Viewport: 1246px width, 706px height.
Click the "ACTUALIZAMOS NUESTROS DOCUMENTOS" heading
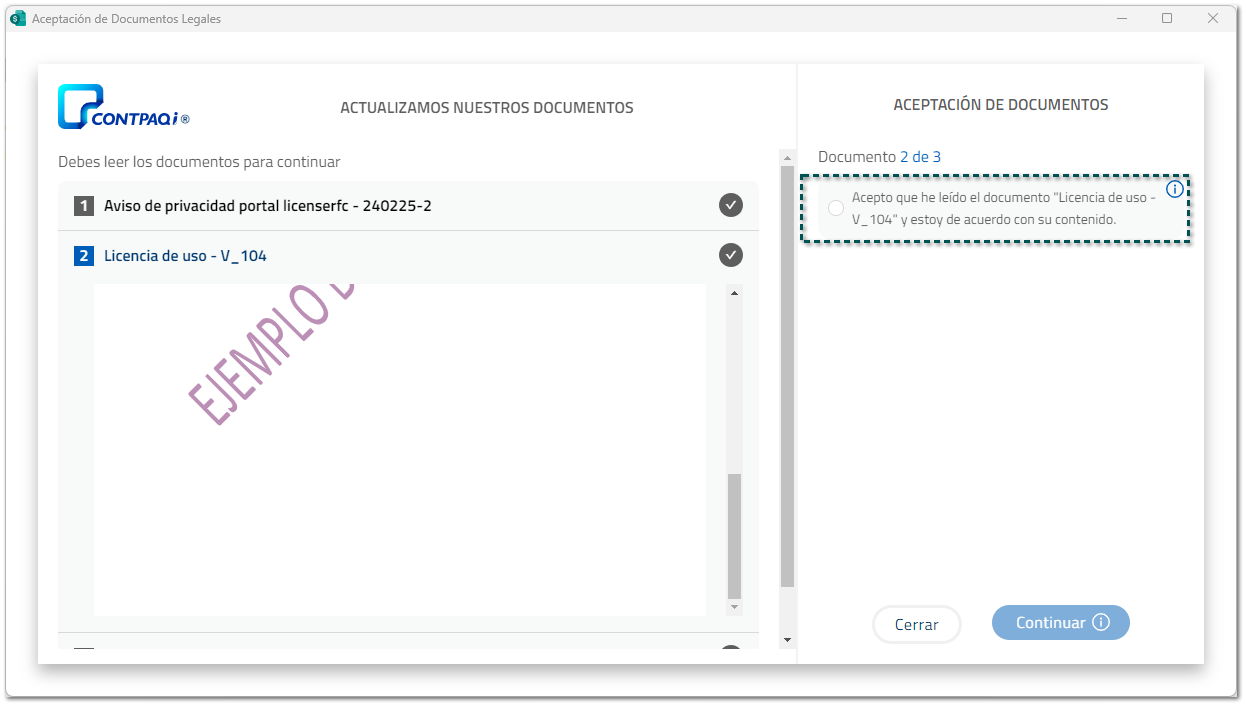tap(487, 107)
